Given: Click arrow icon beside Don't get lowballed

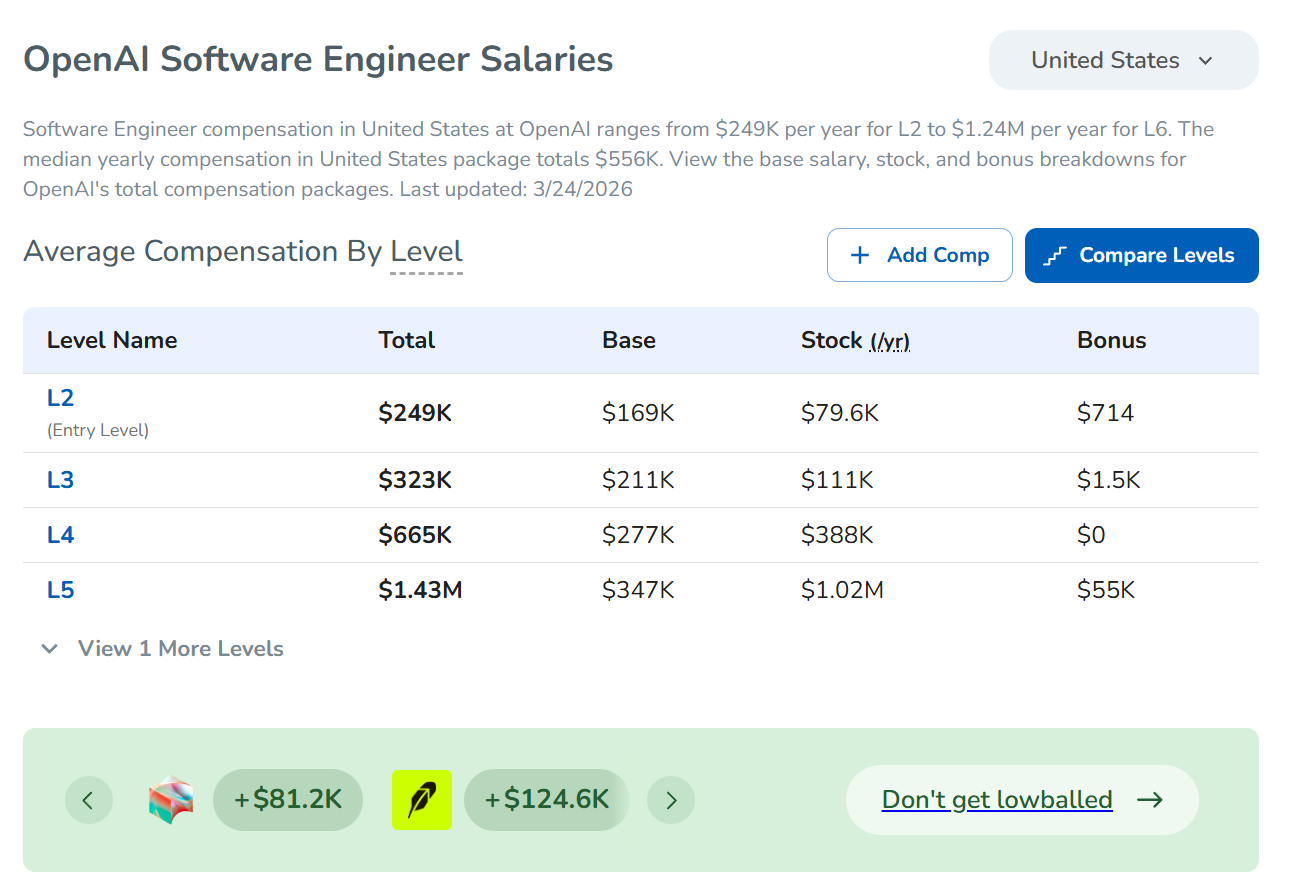Looking at the screenshot, I should pyautogui.click(x=1150, y=800).
